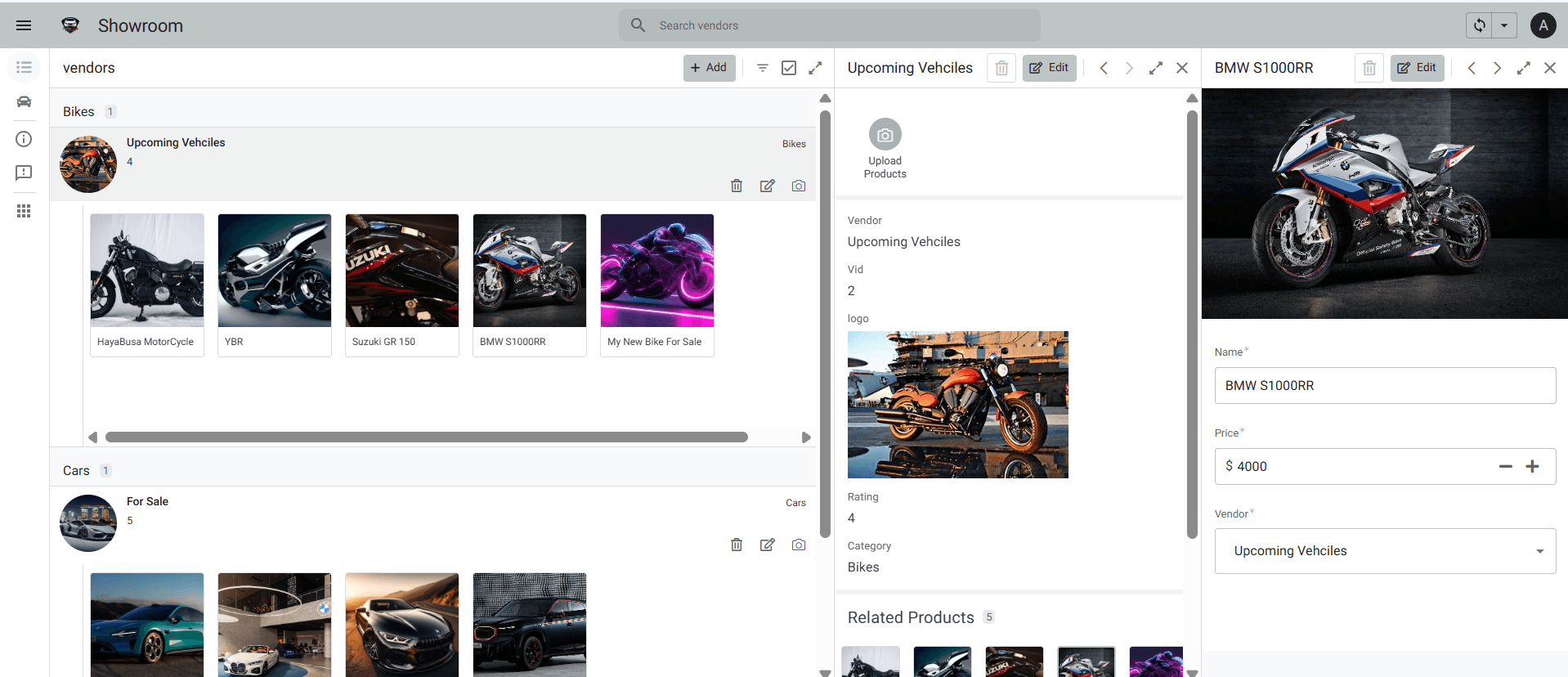Expand Upcoming Vehciles detail panel
This screenshot has width=1568, height=677.
point(1156,68)
